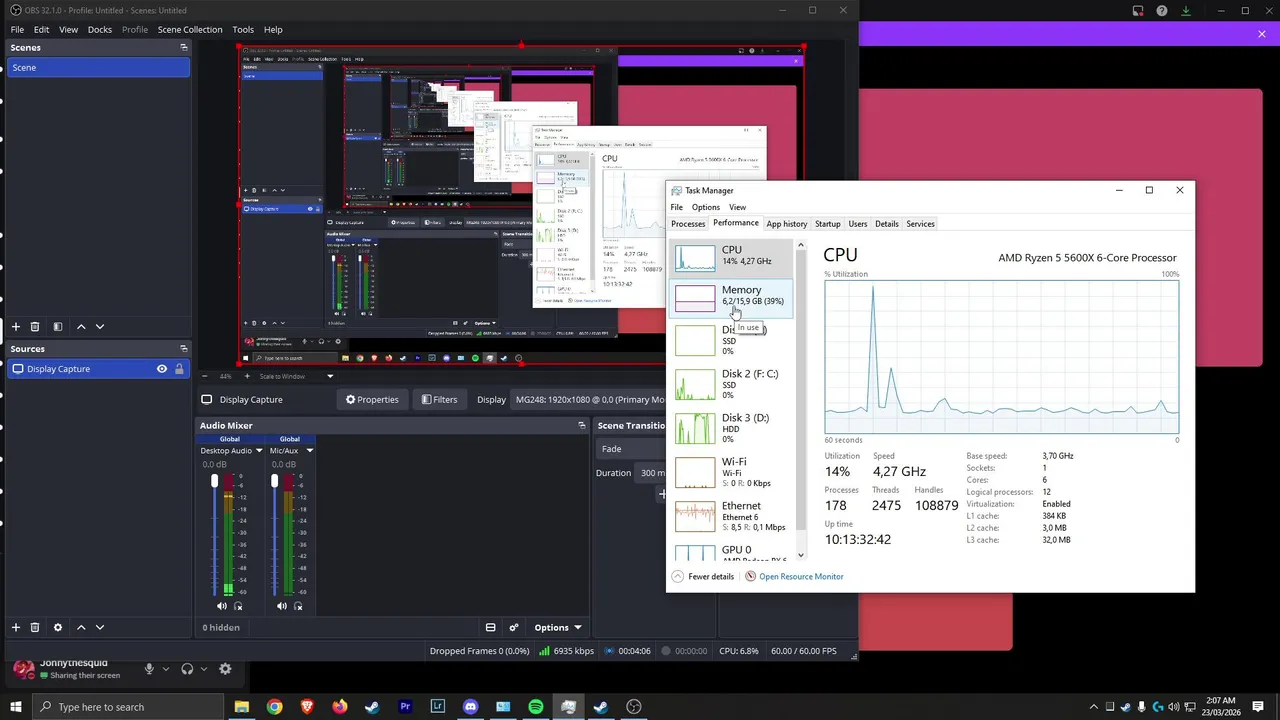This screenshot has width=1280, height=720.
Task: Open audio mixer Options dropdown
Action: pos(558,628)
